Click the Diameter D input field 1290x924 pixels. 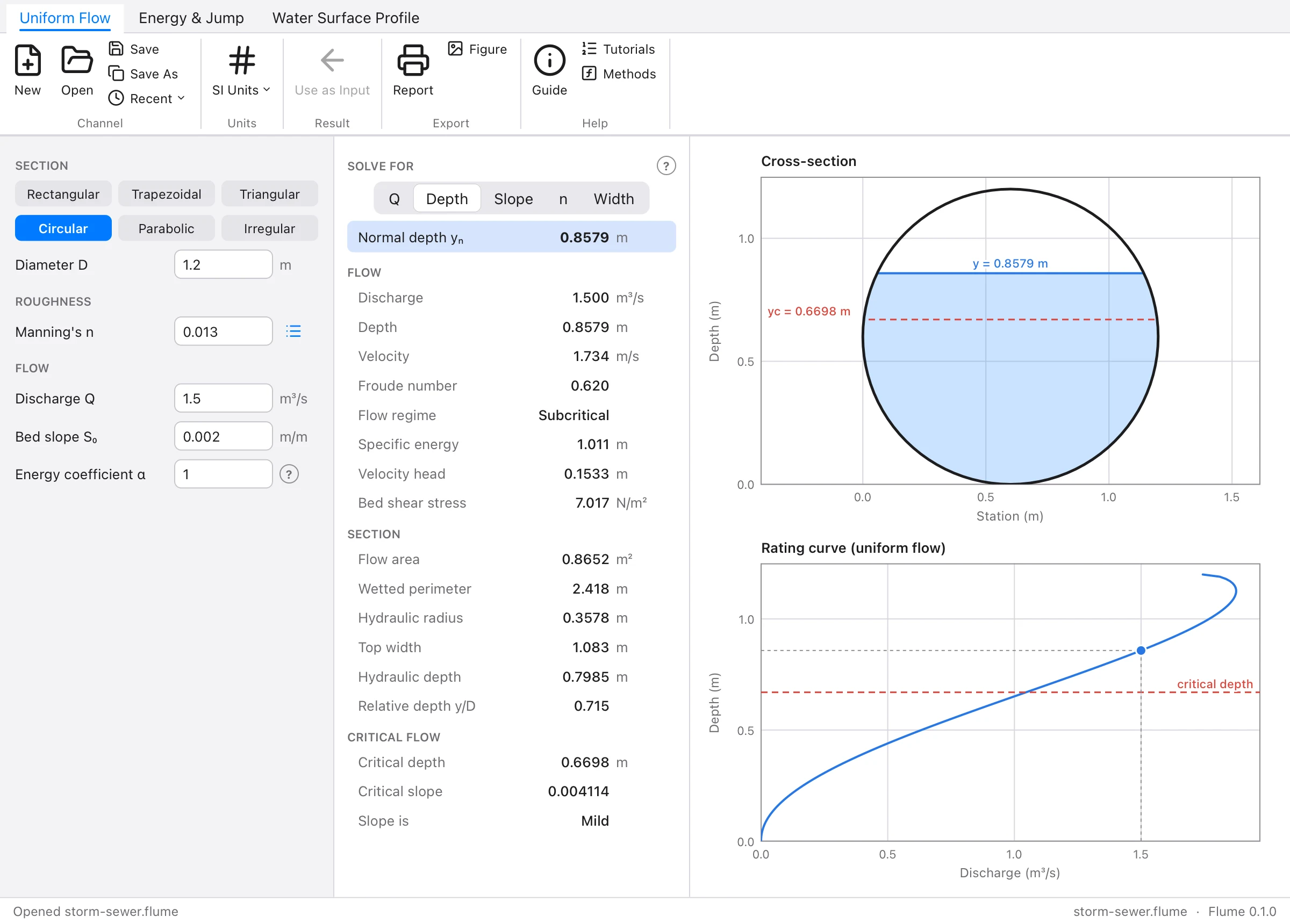coord(223,265)
